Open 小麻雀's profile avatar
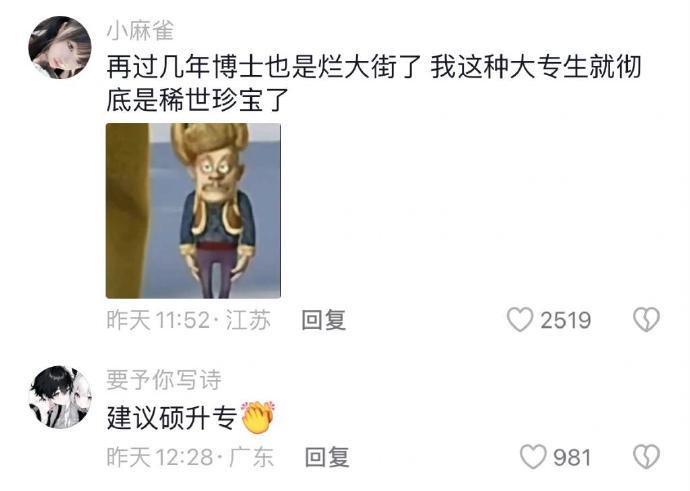 pyautogui.click(x=60, y=48)
